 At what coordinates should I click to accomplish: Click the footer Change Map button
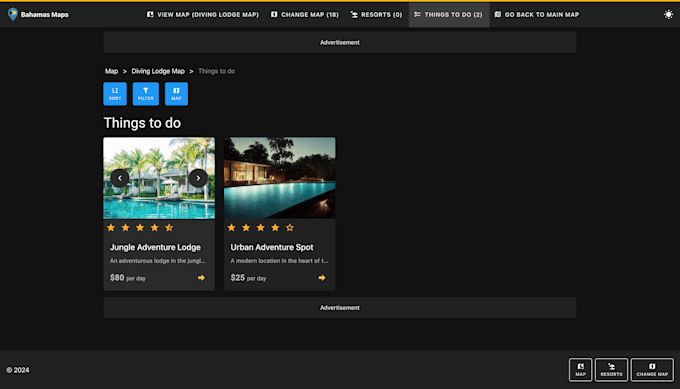tap(652, 369)
